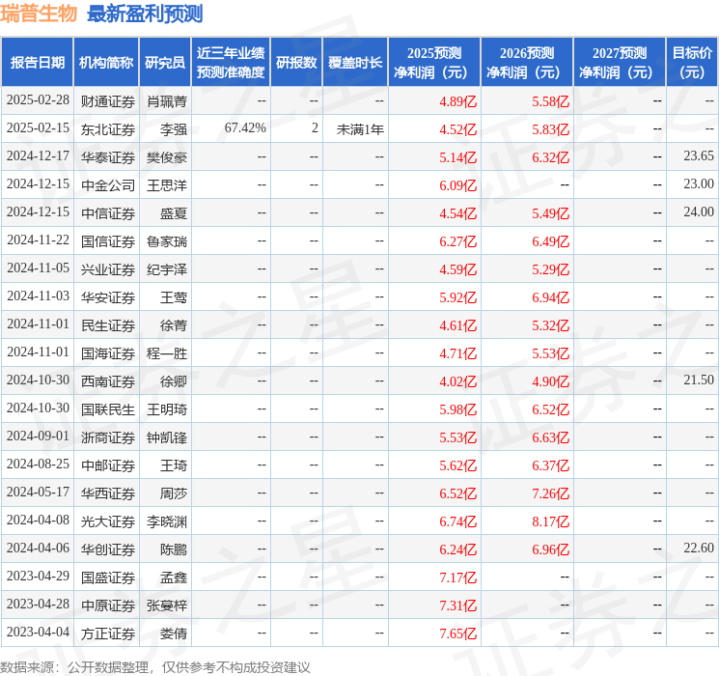Click the 研报数 column header

tap(296, 62)
